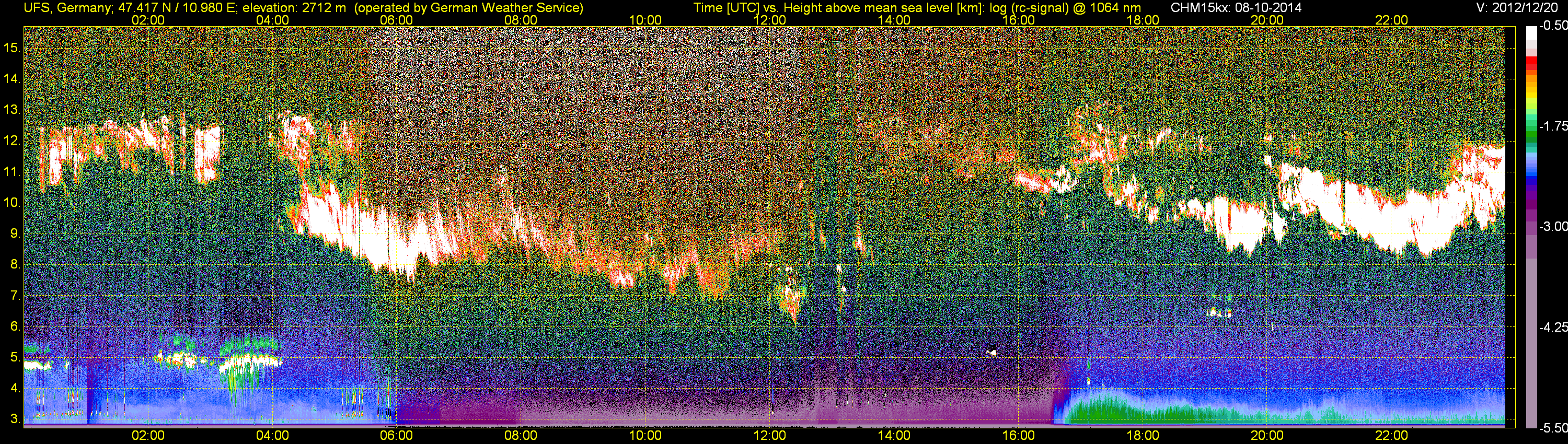Image resolution: width=1568 pixels, height=444 pixels.
Task: Click the '6.' km height axis label
Action: pos(16,326)
